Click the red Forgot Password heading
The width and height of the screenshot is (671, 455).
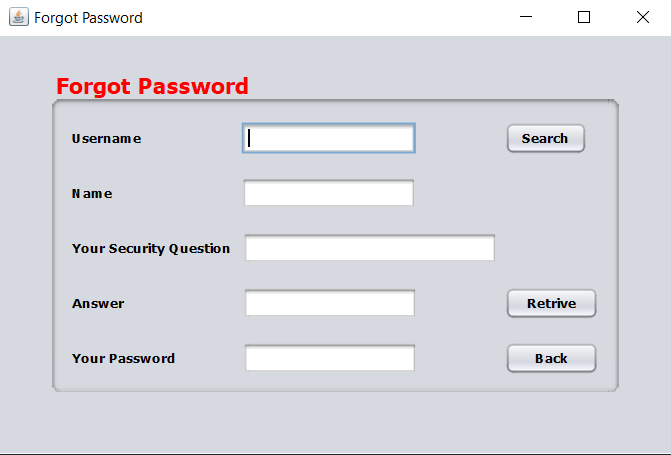[x=152, y=86]
